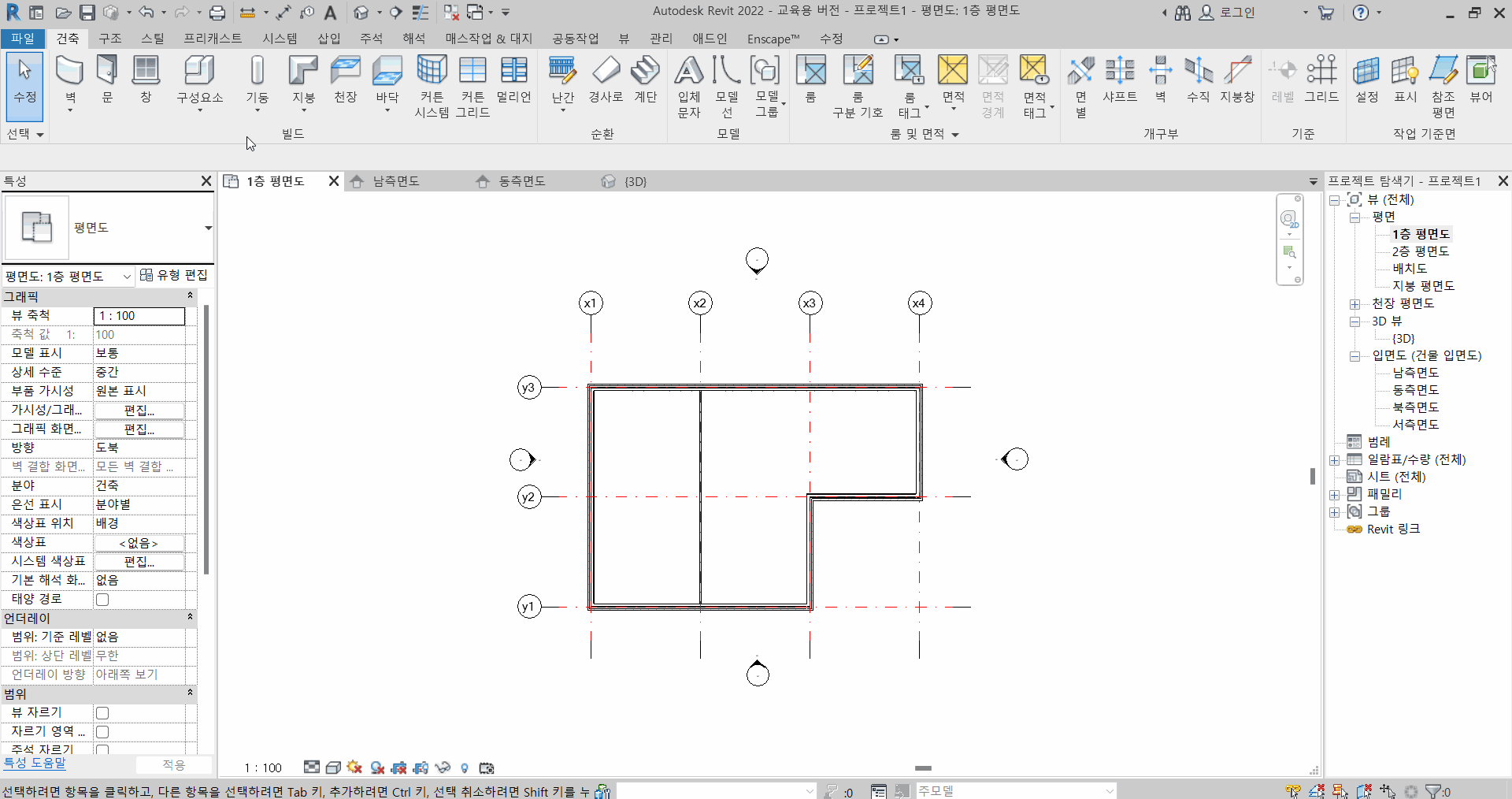
Task: Toggle the 뷰 자르기 checkbox
Action: 102,713
